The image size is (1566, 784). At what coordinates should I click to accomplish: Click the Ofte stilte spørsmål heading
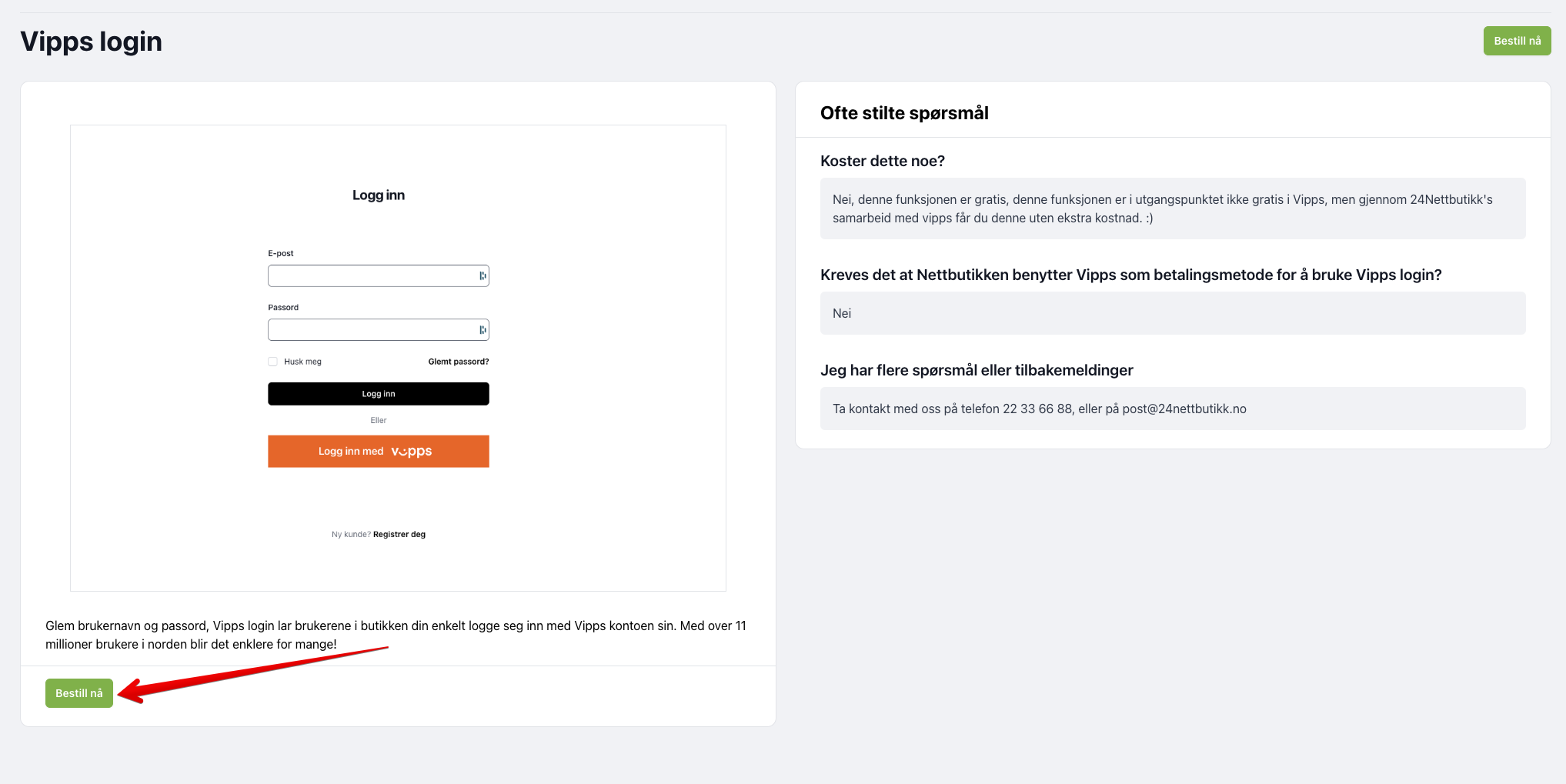pos(904,113)
